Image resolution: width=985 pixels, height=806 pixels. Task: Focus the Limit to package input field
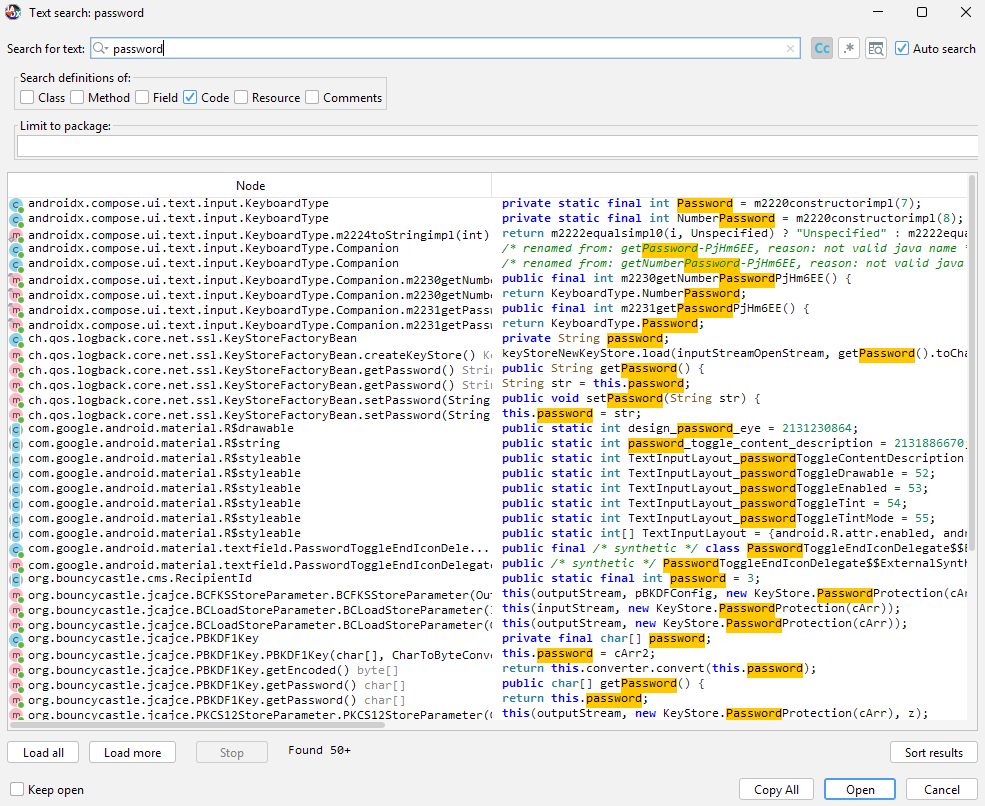point(497,146)
